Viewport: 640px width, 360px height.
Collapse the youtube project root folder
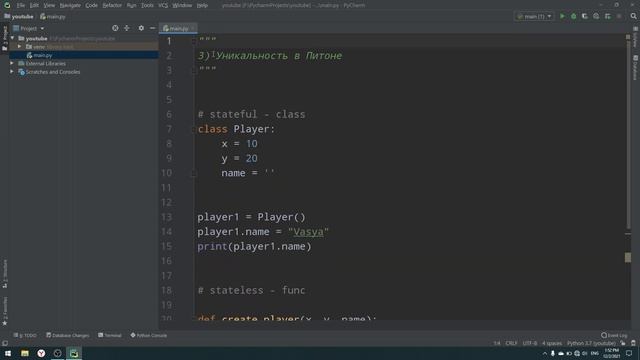coord(13,38)
